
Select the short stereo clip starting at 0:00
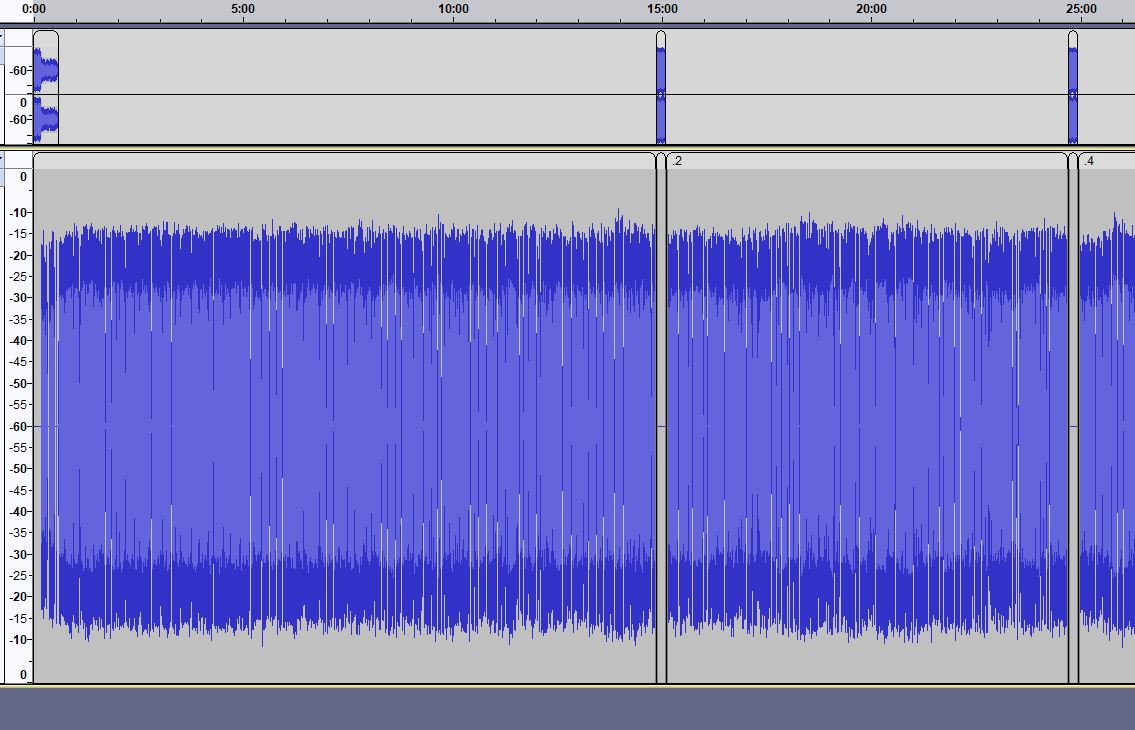click(x=46, y=88)
